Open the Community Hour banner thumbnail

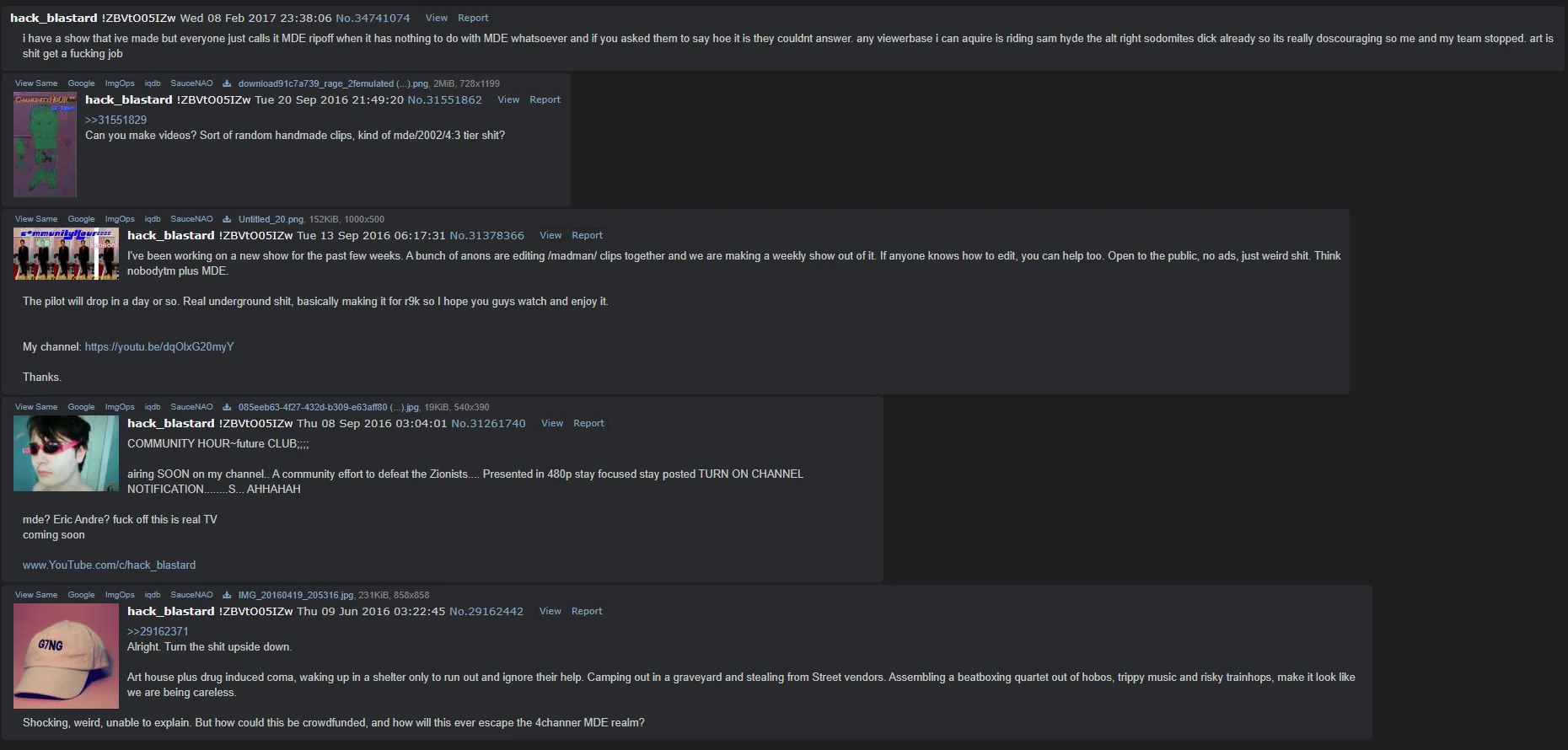click(x=66, y=254)
